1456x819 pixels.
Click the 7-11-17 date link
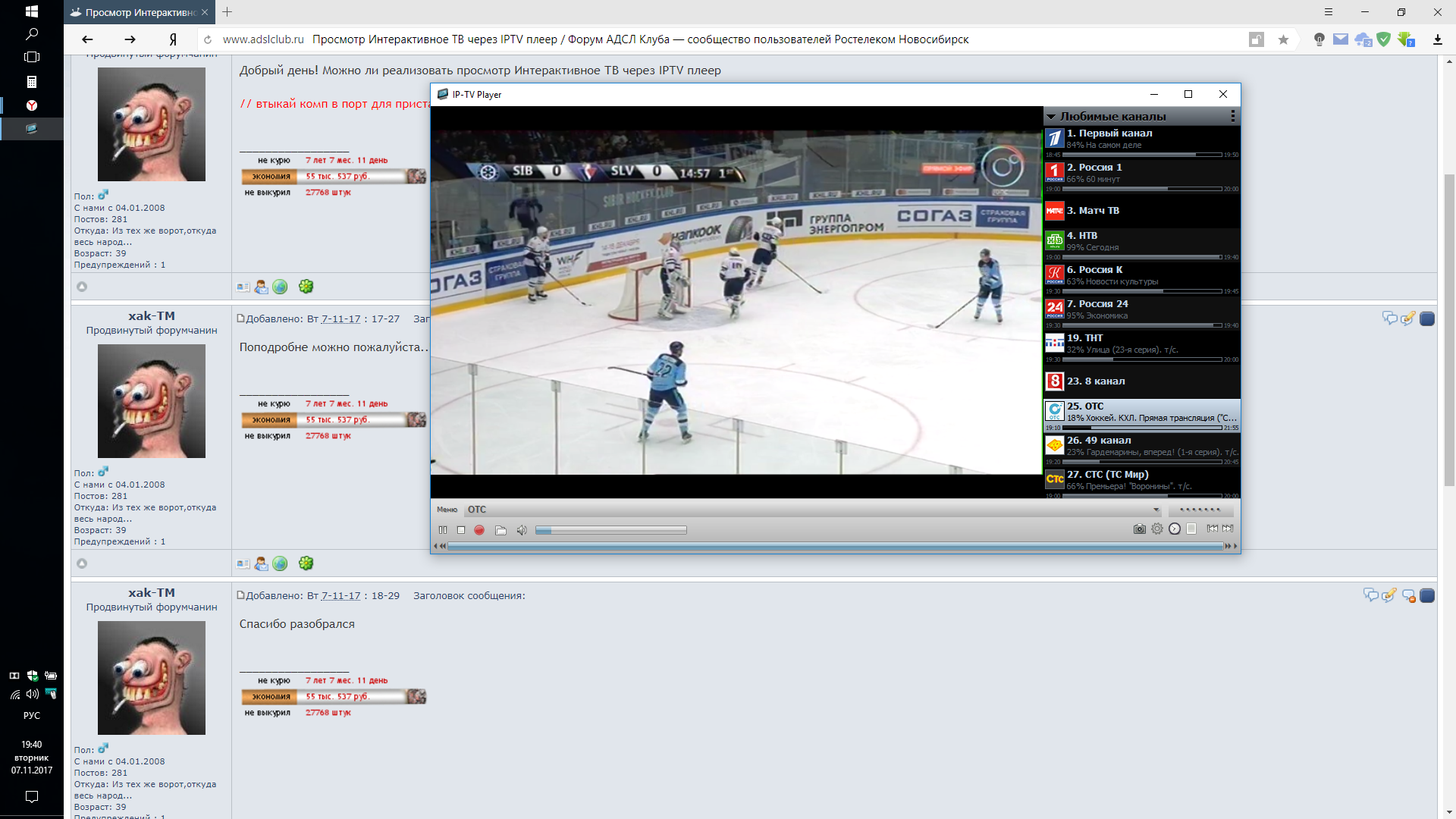[x=340, y=319]
